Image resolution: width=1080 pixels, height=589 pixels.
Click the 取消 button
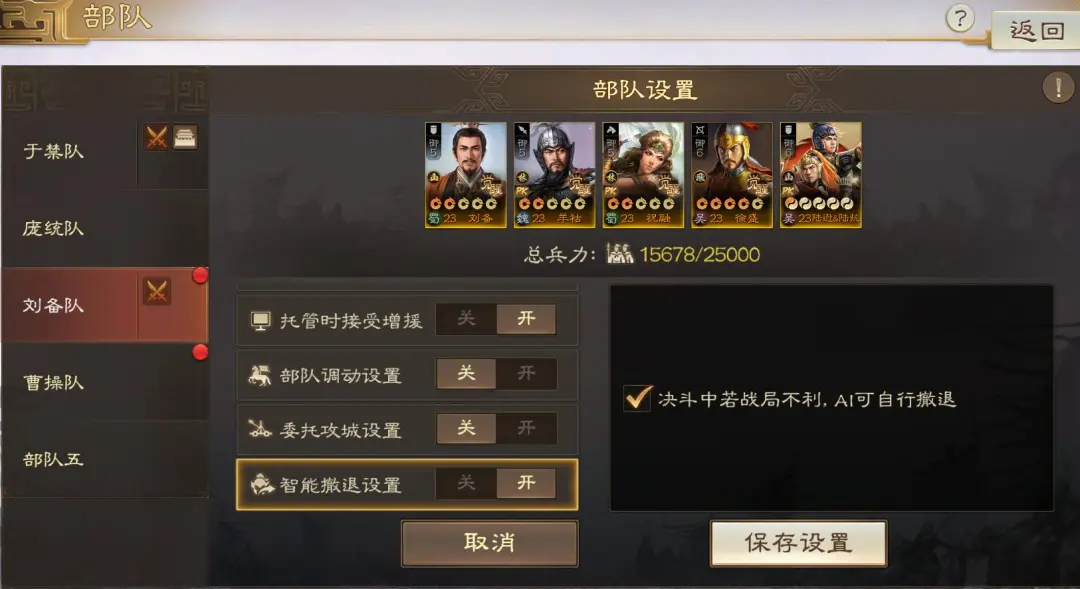click(490, 543)
